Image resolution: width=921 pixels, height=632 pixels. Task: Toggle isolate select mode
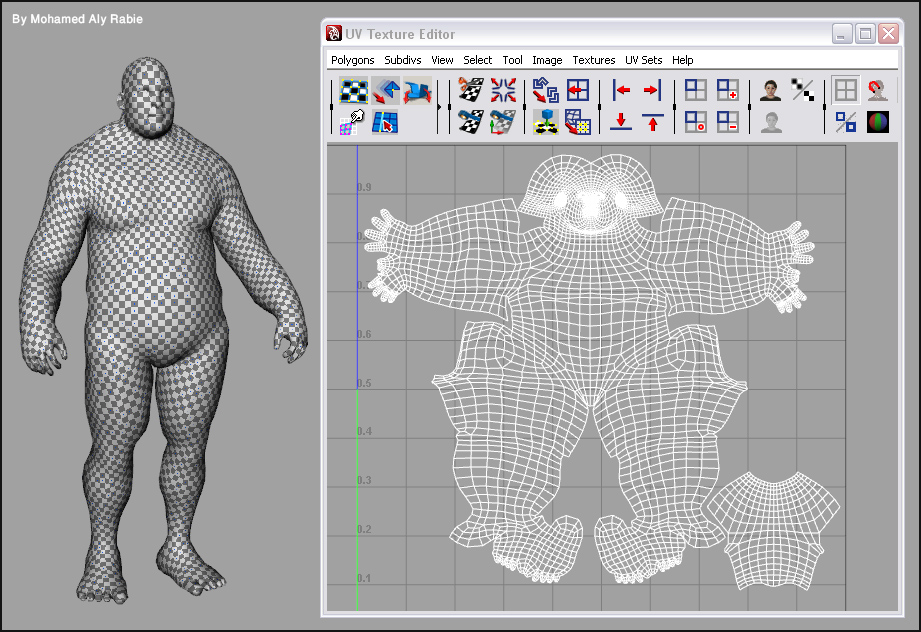pyautogui.click(x=696, y=90)
